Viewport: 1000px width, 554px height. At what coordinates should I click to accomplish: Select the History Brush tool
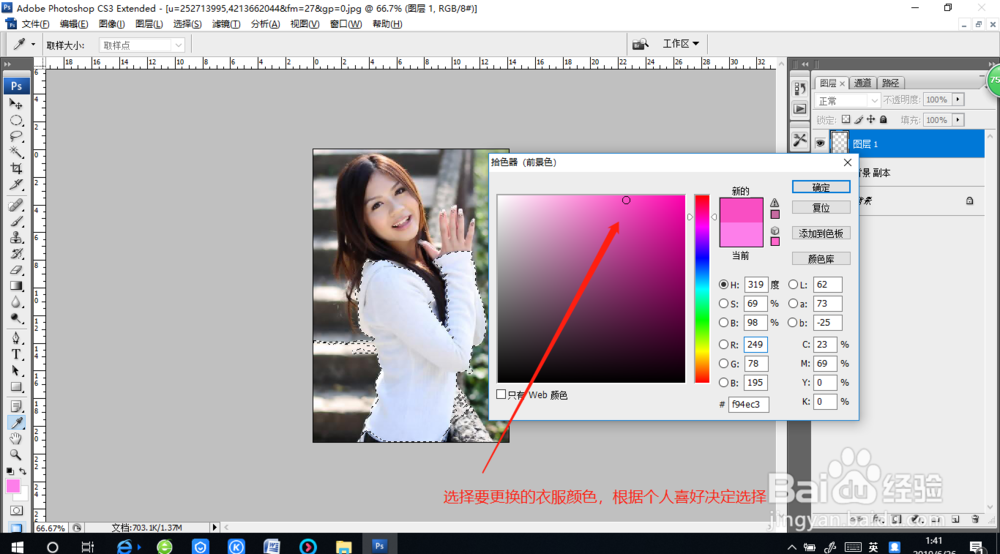[16, 254]
